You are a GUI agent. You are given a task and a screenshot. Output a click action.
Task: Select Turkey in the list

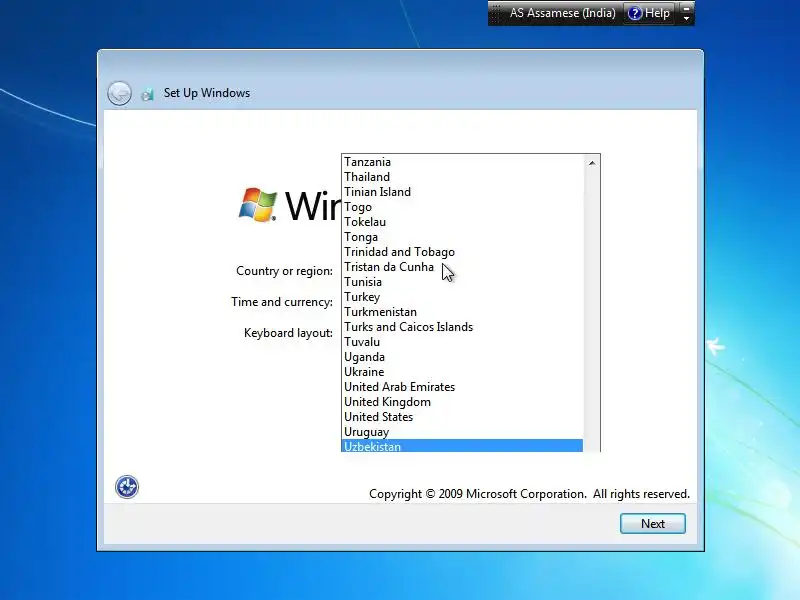point(462,297)
